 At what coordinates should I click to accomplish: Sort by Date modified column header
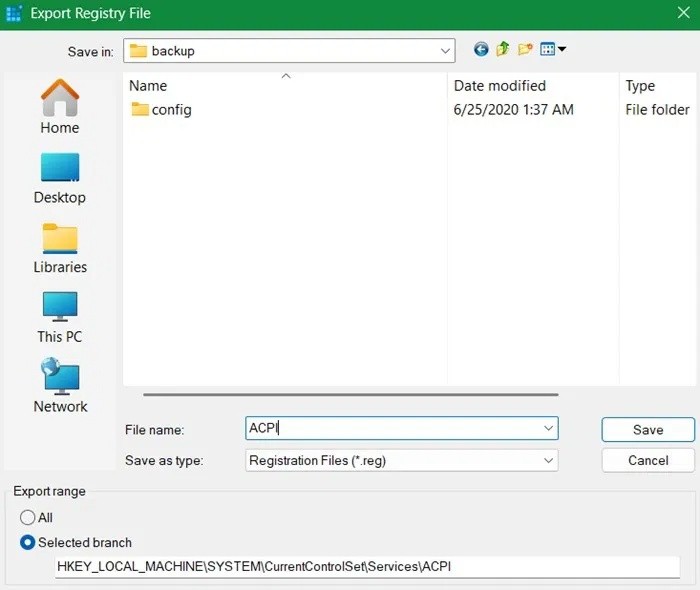pyautogui.click(x=500, y=86)
